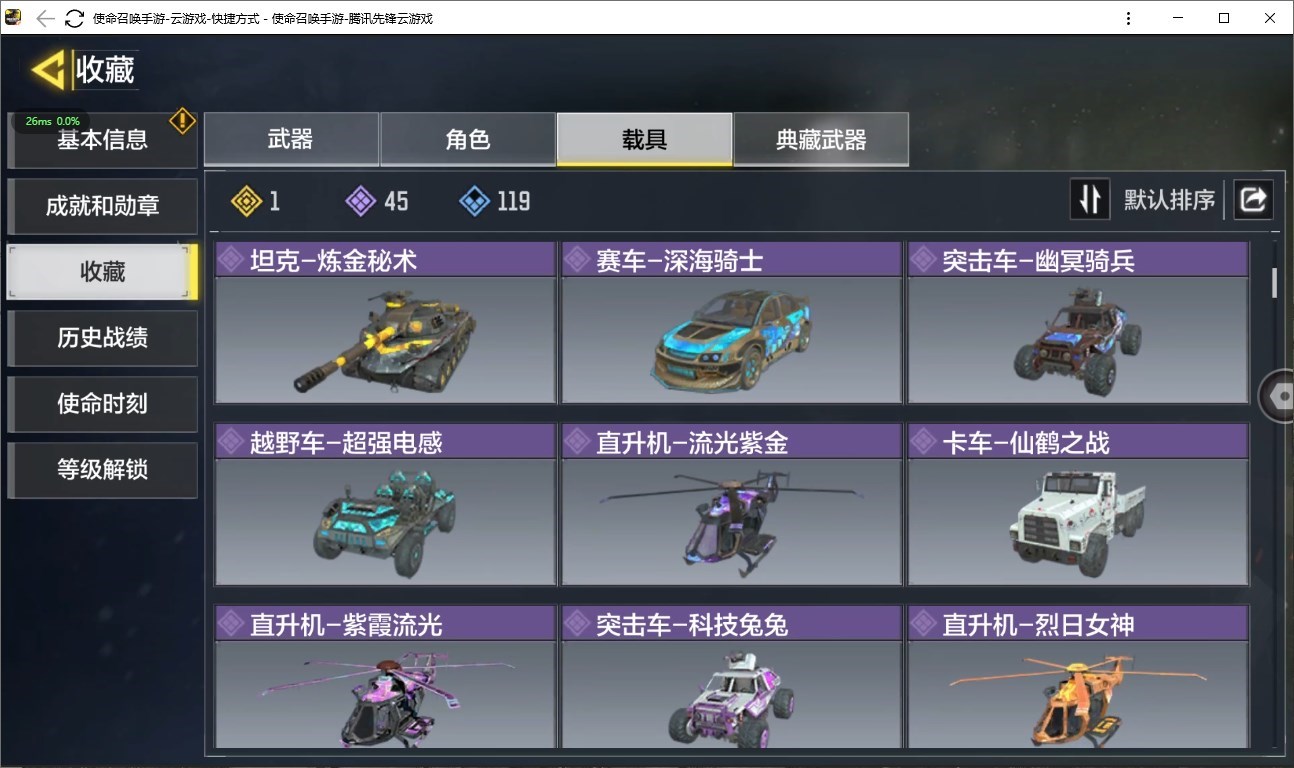Open the 默认排序 sort dropdown
This screenshot has width=1294, height=768.
pos(1169,200)
